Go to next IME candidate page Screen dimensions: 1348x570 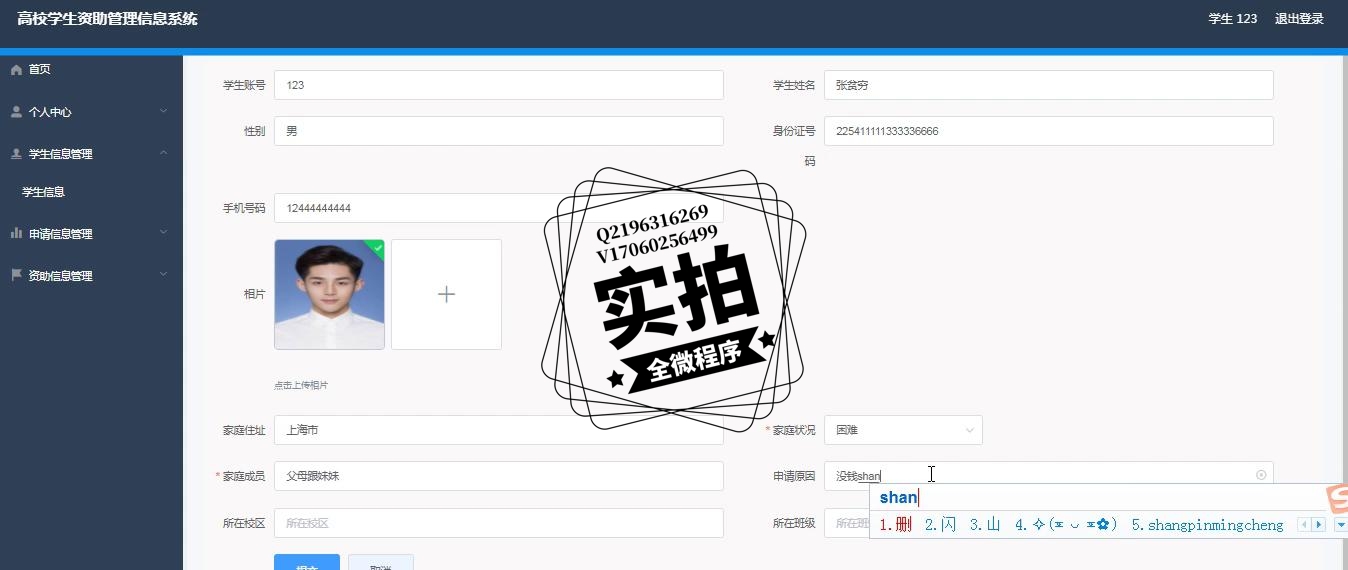pyautogui.click(x=1318, y=524)
